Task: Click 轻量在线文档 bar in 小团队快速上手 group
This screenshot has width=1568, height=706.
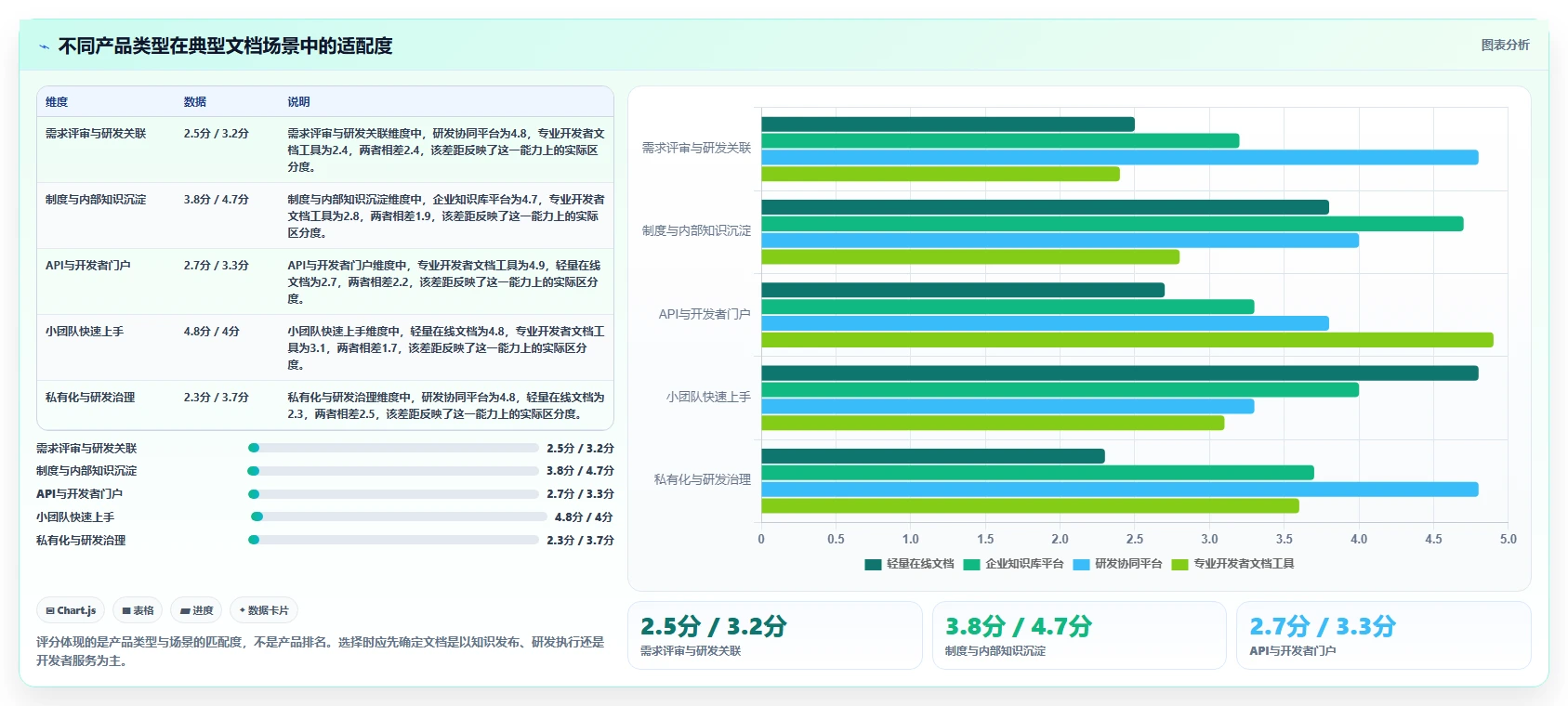Action: [x=1120, y=373]
